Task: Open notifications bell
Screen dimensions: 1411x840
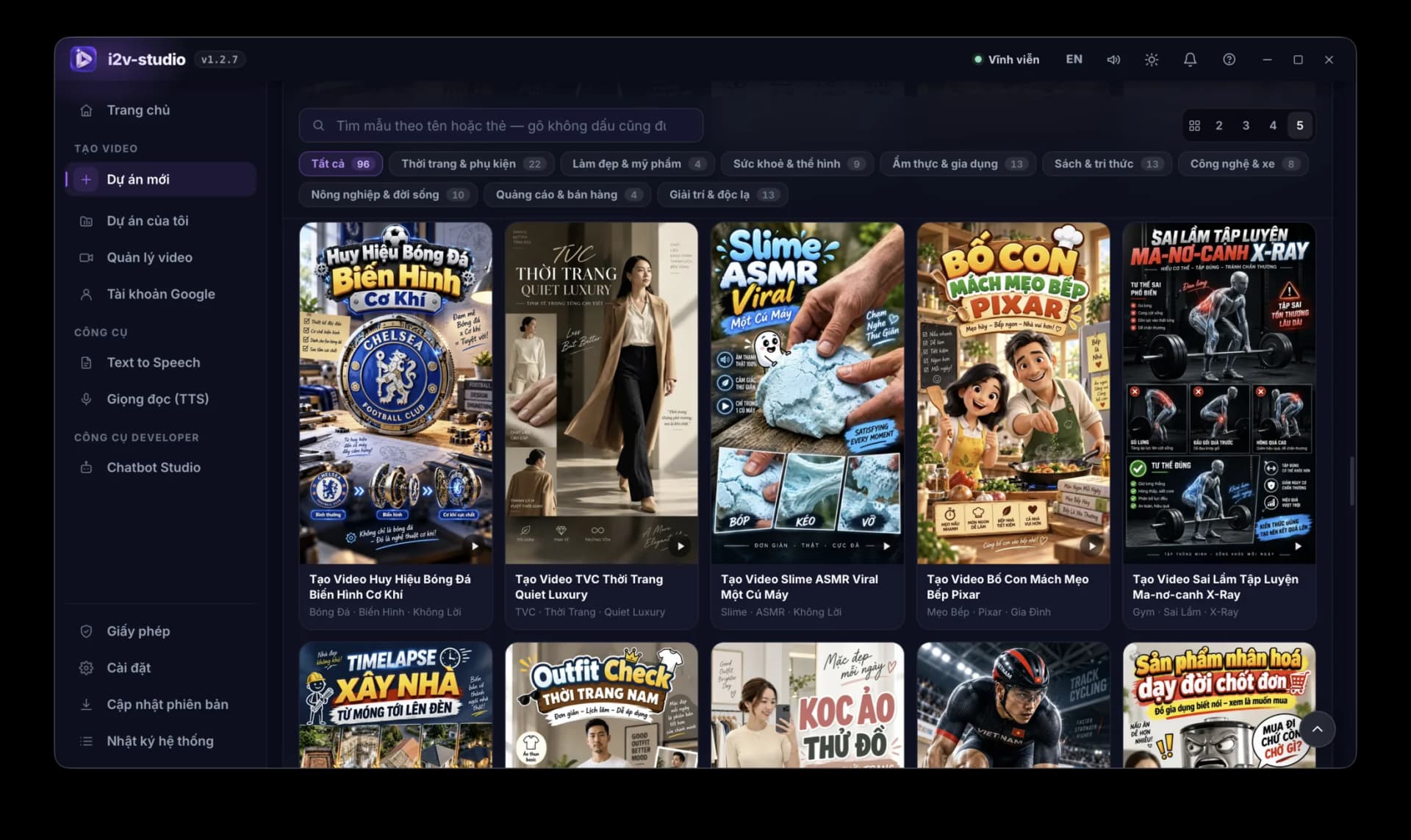Action: (x=1190, y=60)
